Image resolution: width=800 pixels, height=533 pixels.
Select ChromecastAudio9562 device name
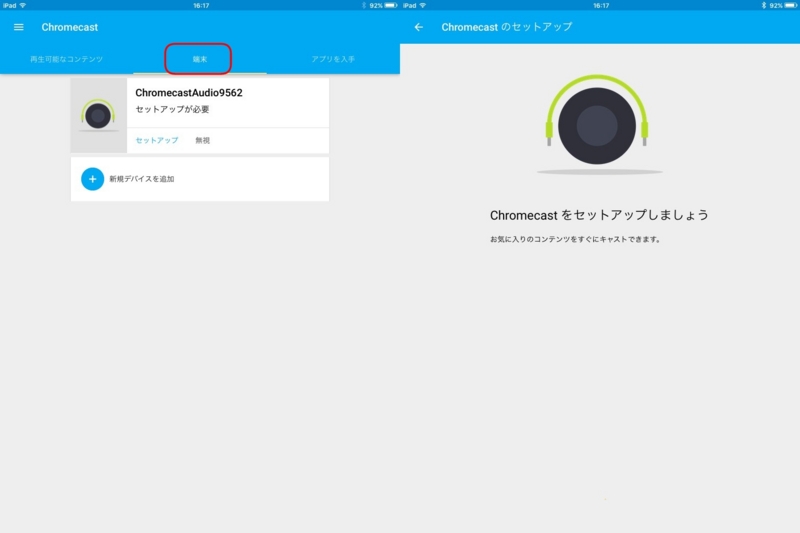click(x=189, y=93)
